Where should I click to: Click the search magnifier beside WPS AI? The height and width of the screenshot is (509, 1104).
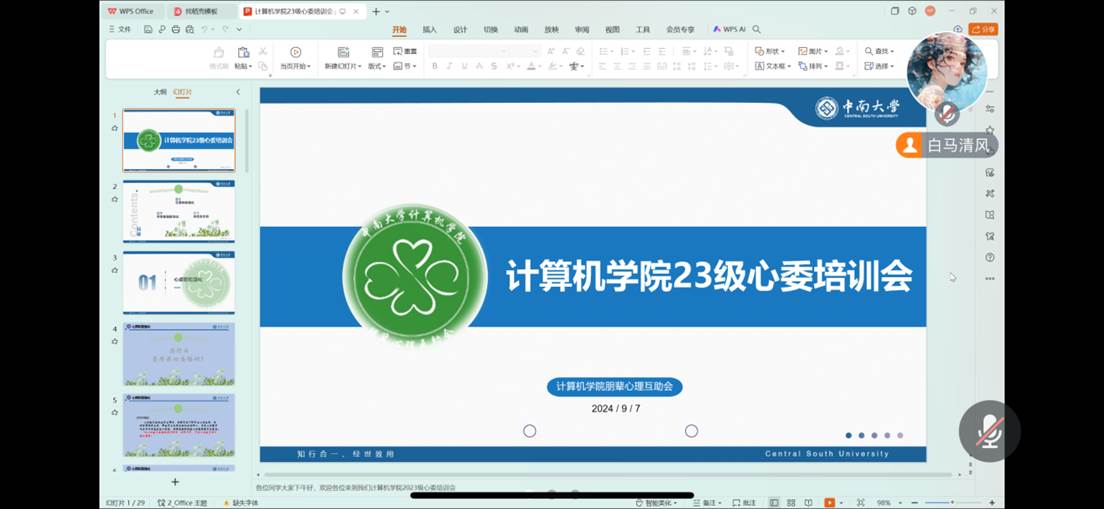(x=757, y=30)
